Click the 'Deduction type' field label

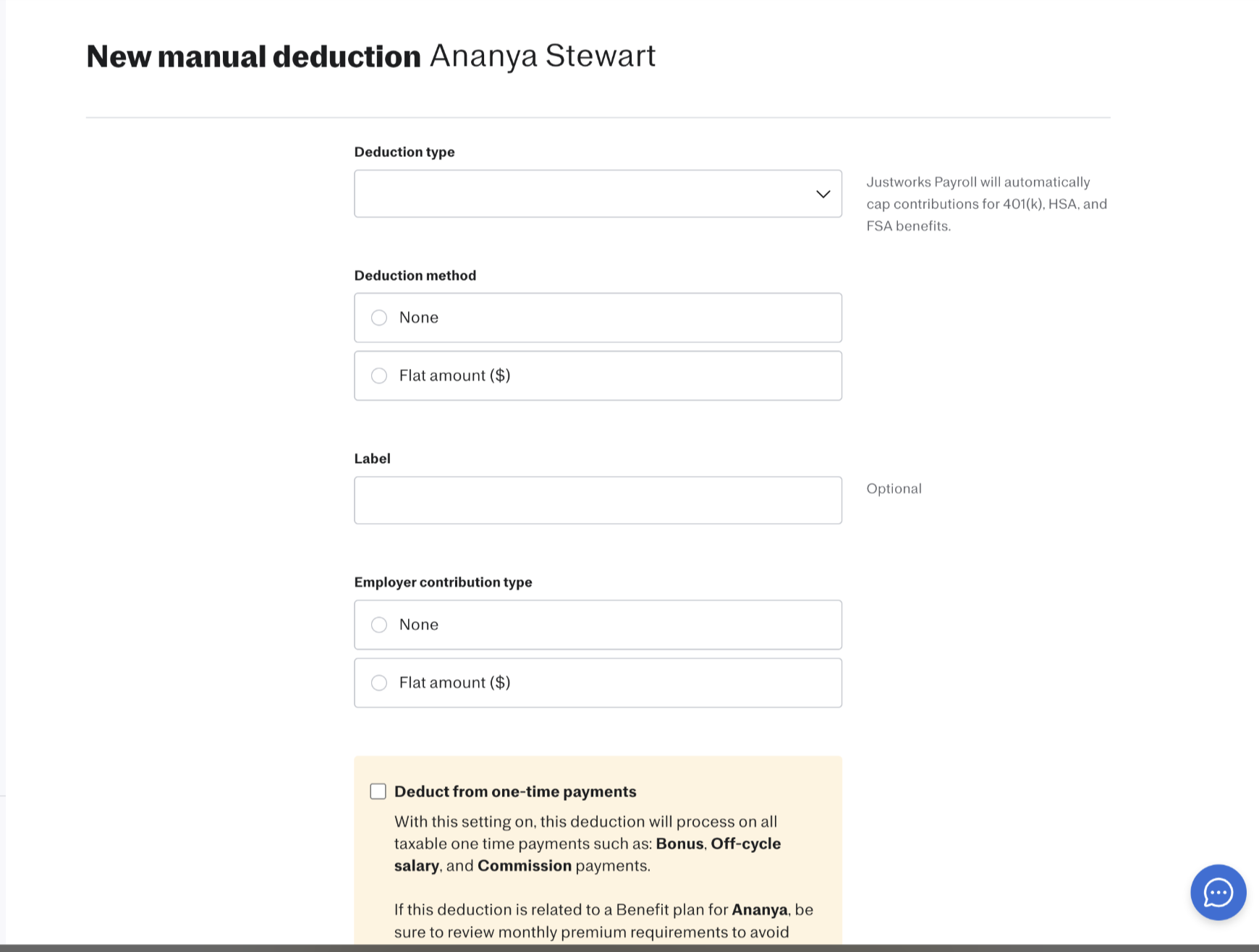coord(404,152)
